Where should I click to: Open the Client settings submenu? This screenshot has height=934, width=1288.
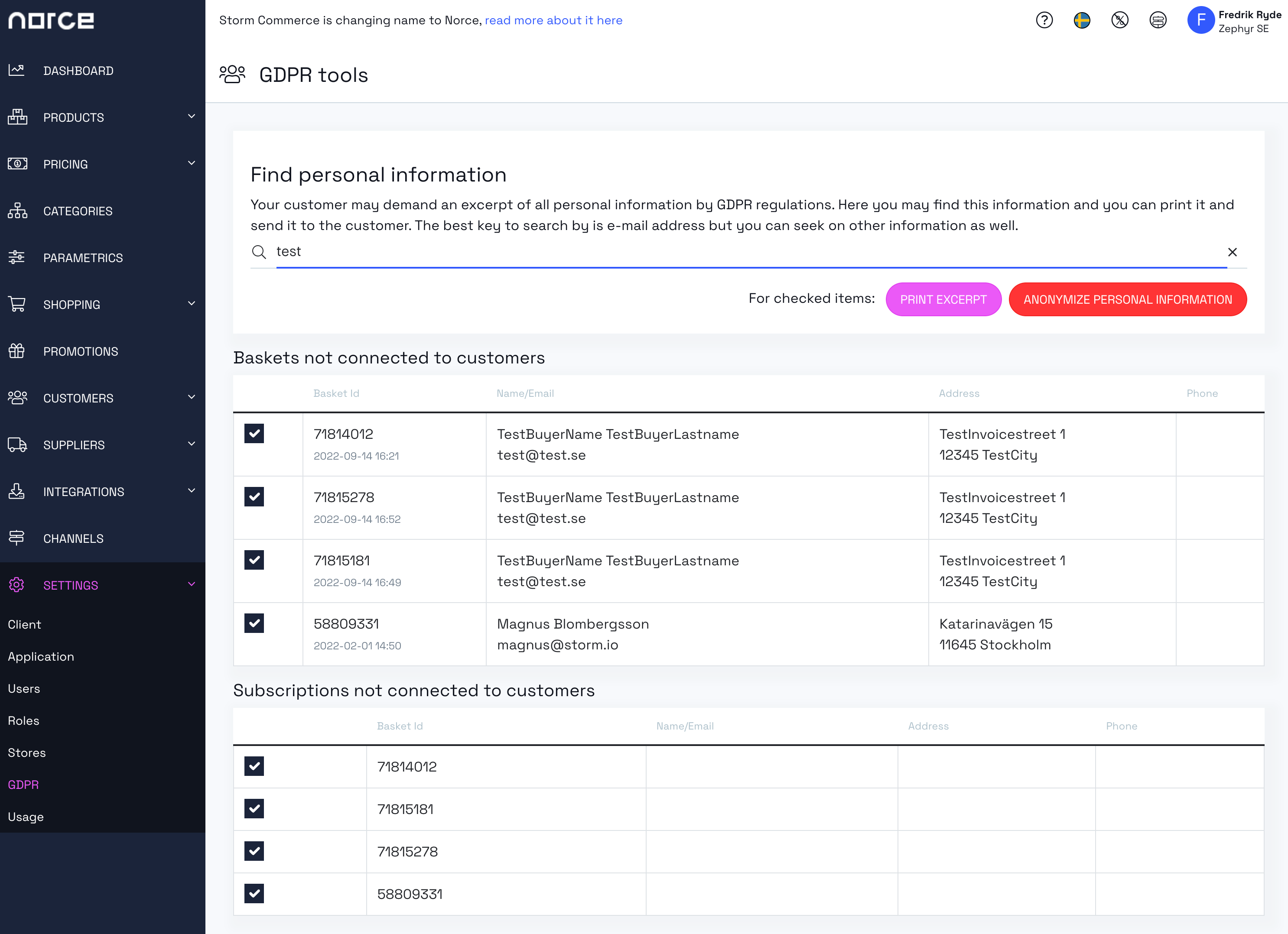[24, 625]
